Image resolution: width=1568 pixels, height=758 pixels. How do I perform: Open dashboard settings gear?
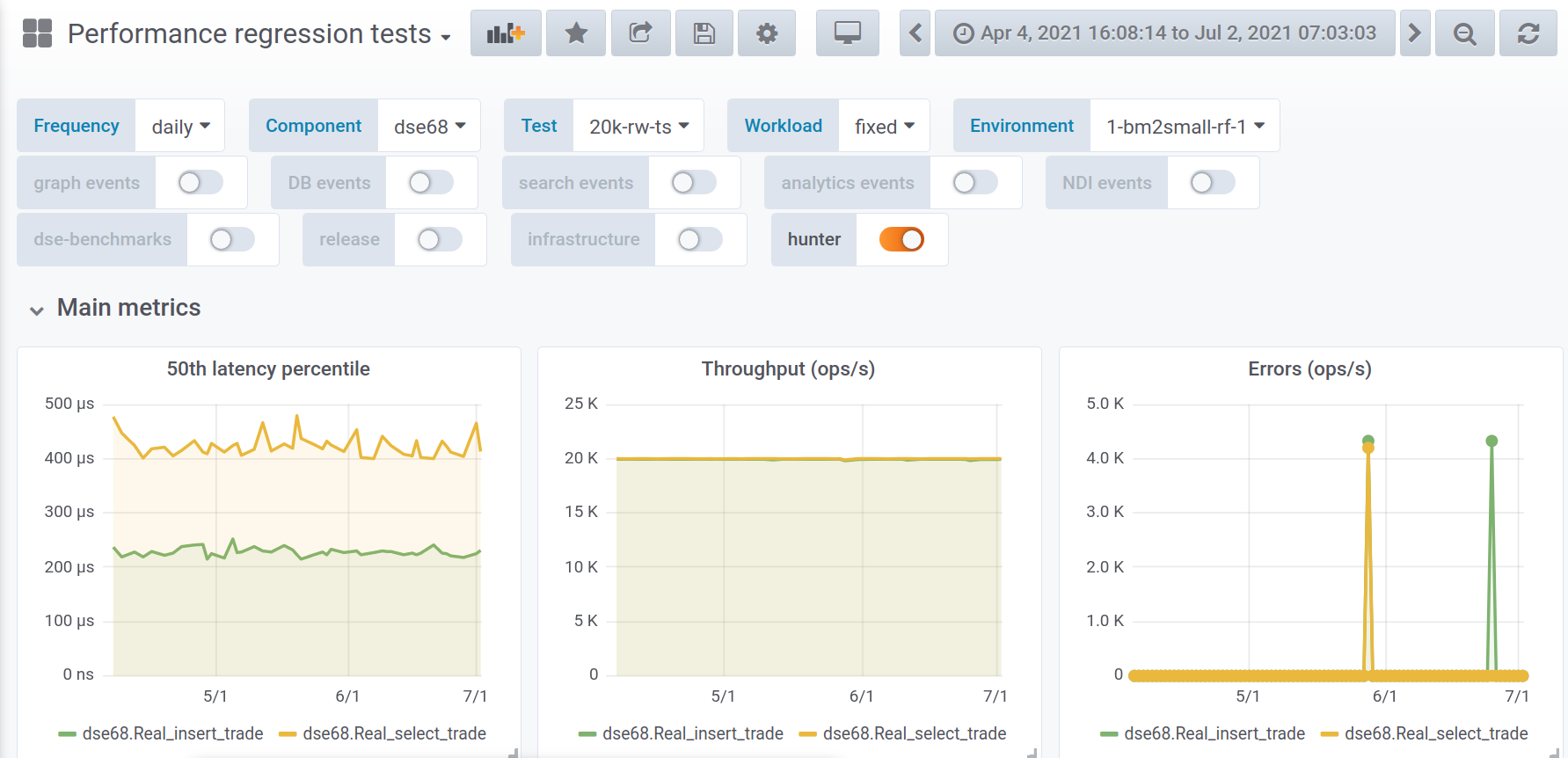(767, 33)
